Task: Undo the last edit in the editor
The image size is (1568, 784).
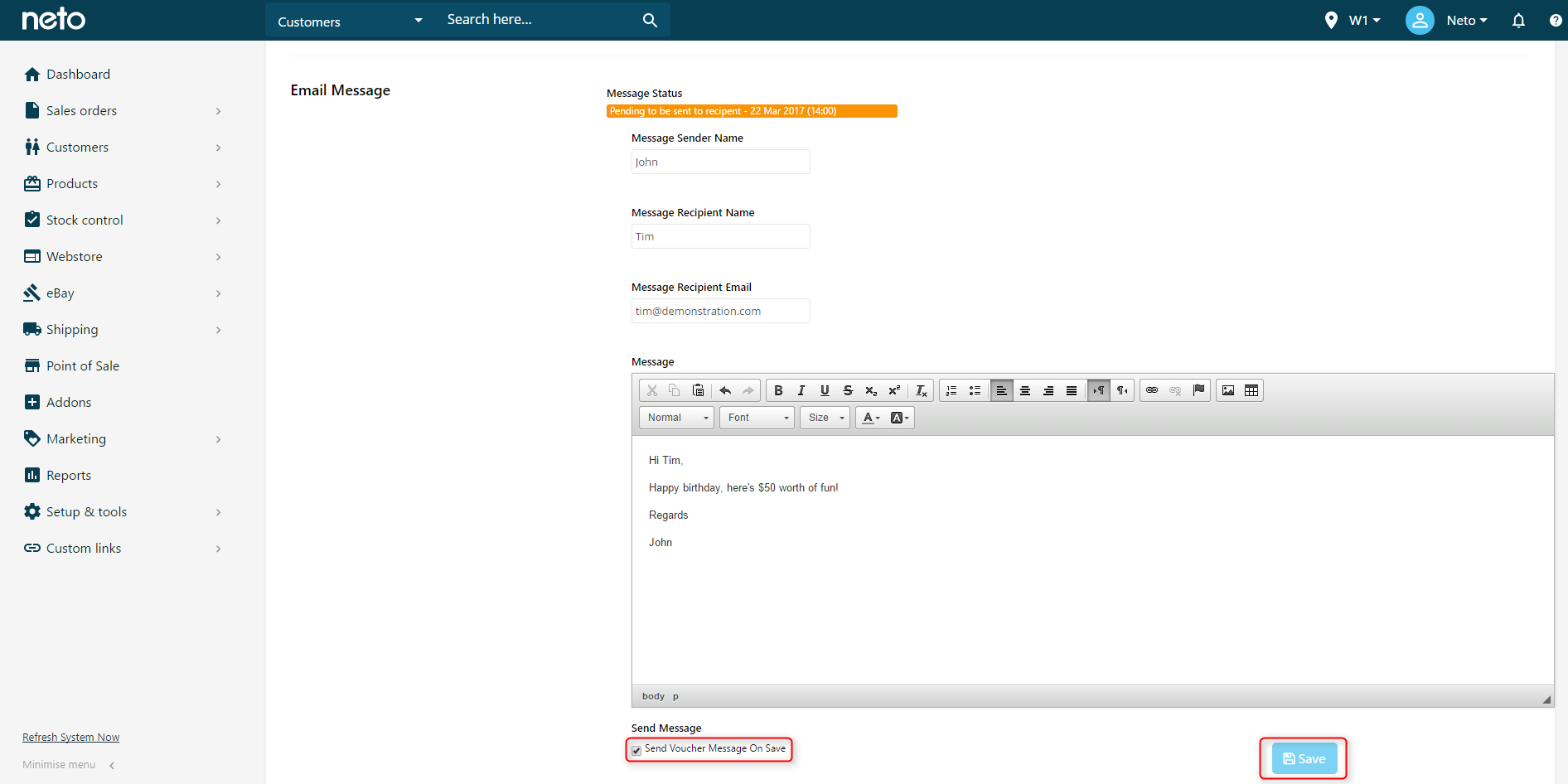Action: coord(726,390)
